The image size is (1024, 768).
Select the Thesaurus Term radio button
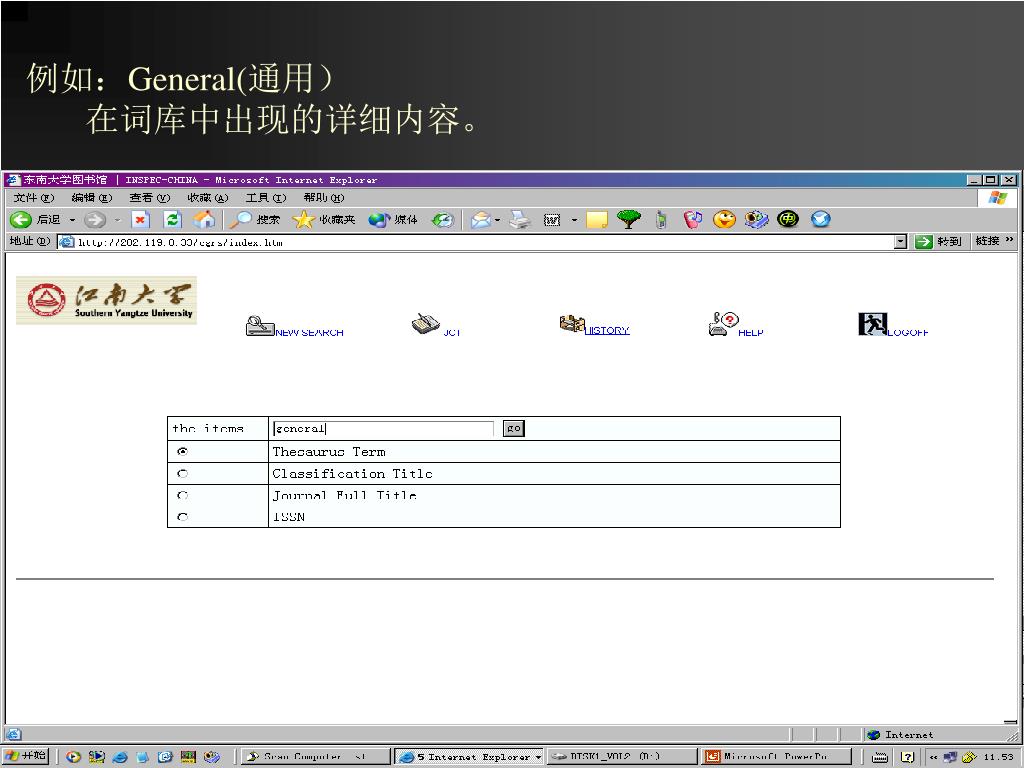coord(182,452)
